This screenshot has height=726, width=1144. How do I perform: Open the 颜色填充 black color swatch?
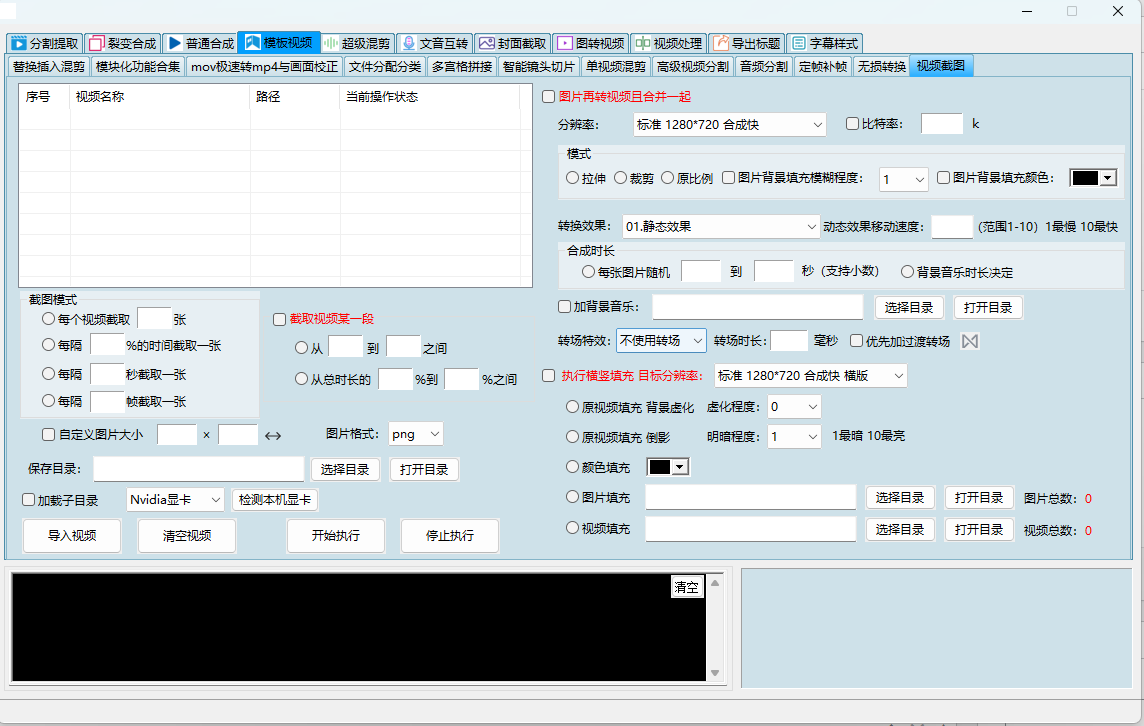click(x=669, y=467)
